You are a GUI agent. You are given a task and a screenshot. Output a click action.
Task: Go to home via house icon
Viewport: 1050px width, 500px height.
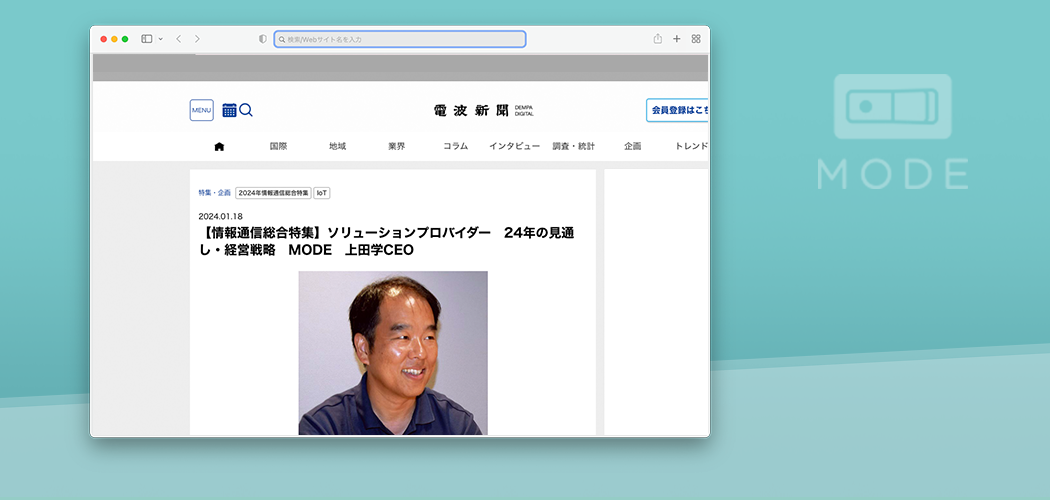(219, 146)
